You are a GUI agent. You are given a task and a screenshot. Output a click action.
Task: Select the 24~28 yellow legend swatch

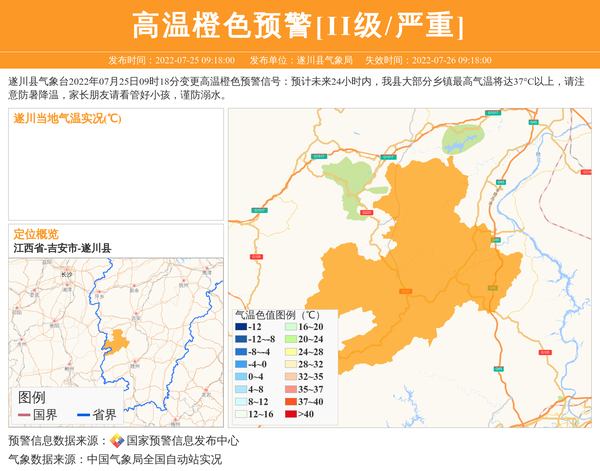[x=291, y=352]
